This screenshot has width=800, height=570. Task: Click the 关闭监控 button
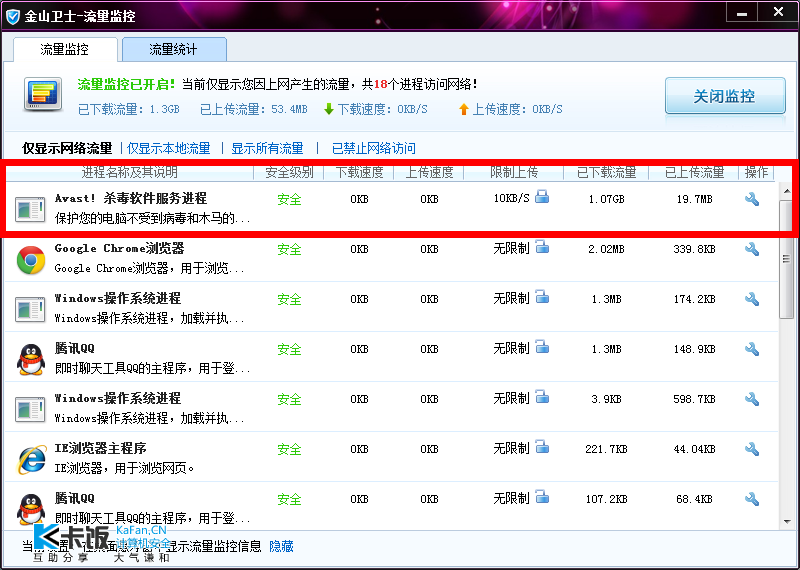pos(725,96)
